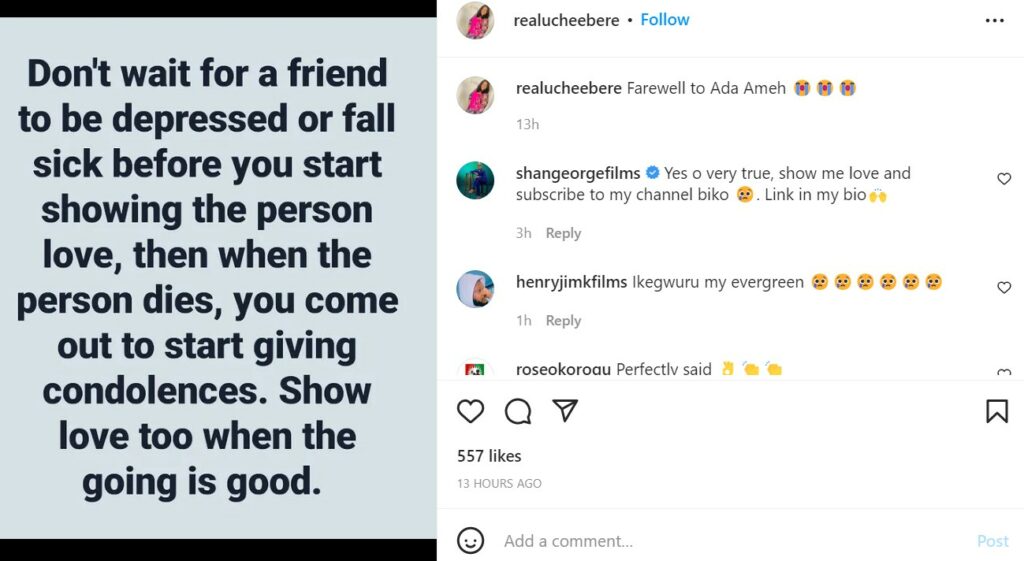Share the post with the paper plane icon
This screenshot has width=1024, height=561.
(x=565, y=411)
